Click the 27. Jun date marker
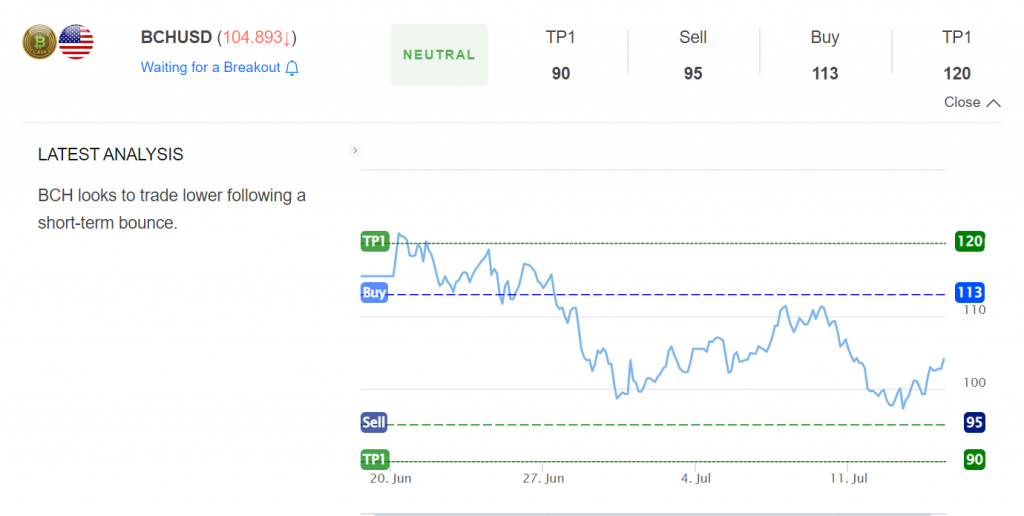Viewport: 1024px width, 516px height. [x=543, y=479]
